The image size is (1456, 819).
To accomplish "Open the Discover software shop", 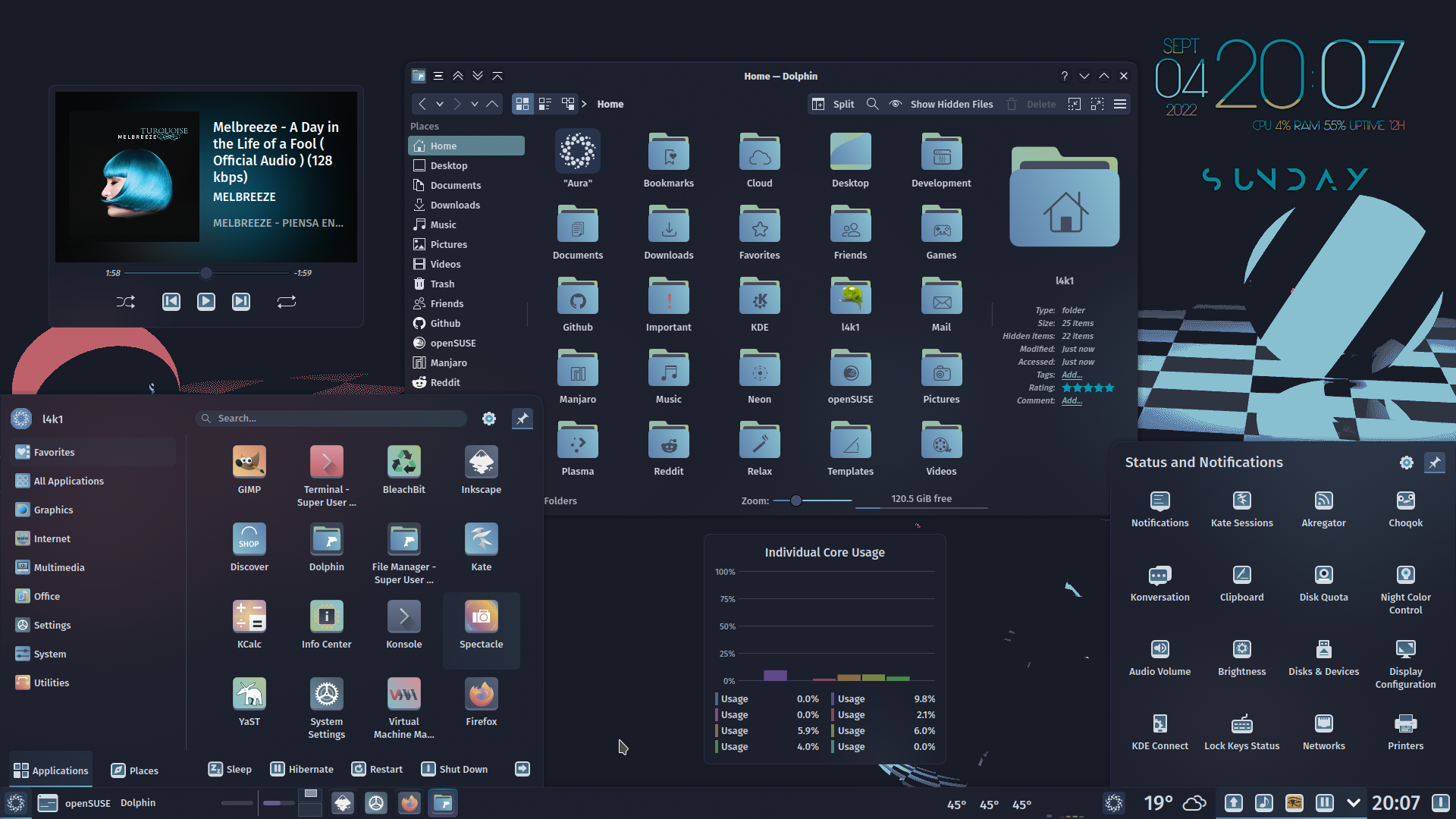I will (249, 548).
